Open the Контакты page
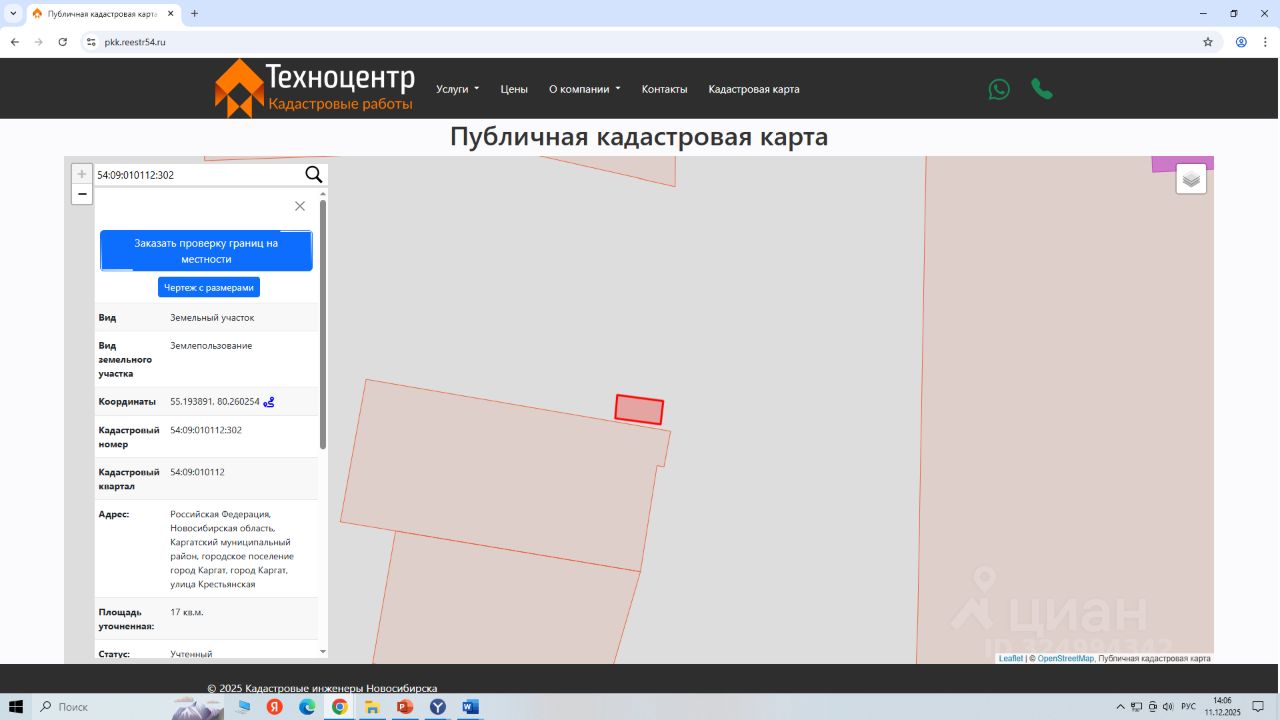The image size is (1280, 720). click(665, 89)
